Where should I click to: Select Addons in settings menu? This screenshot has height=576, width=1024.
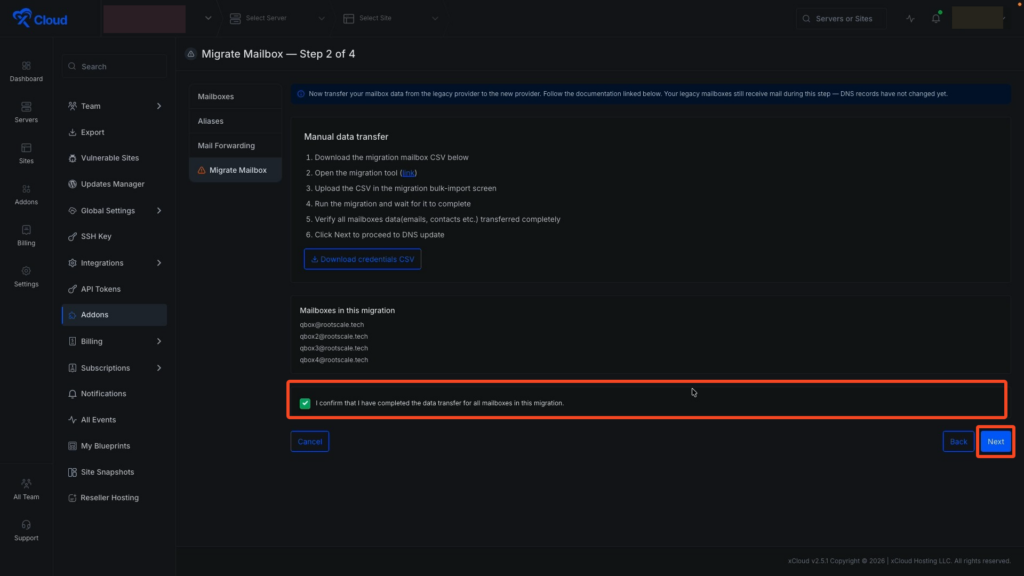(x=114, y=315)
